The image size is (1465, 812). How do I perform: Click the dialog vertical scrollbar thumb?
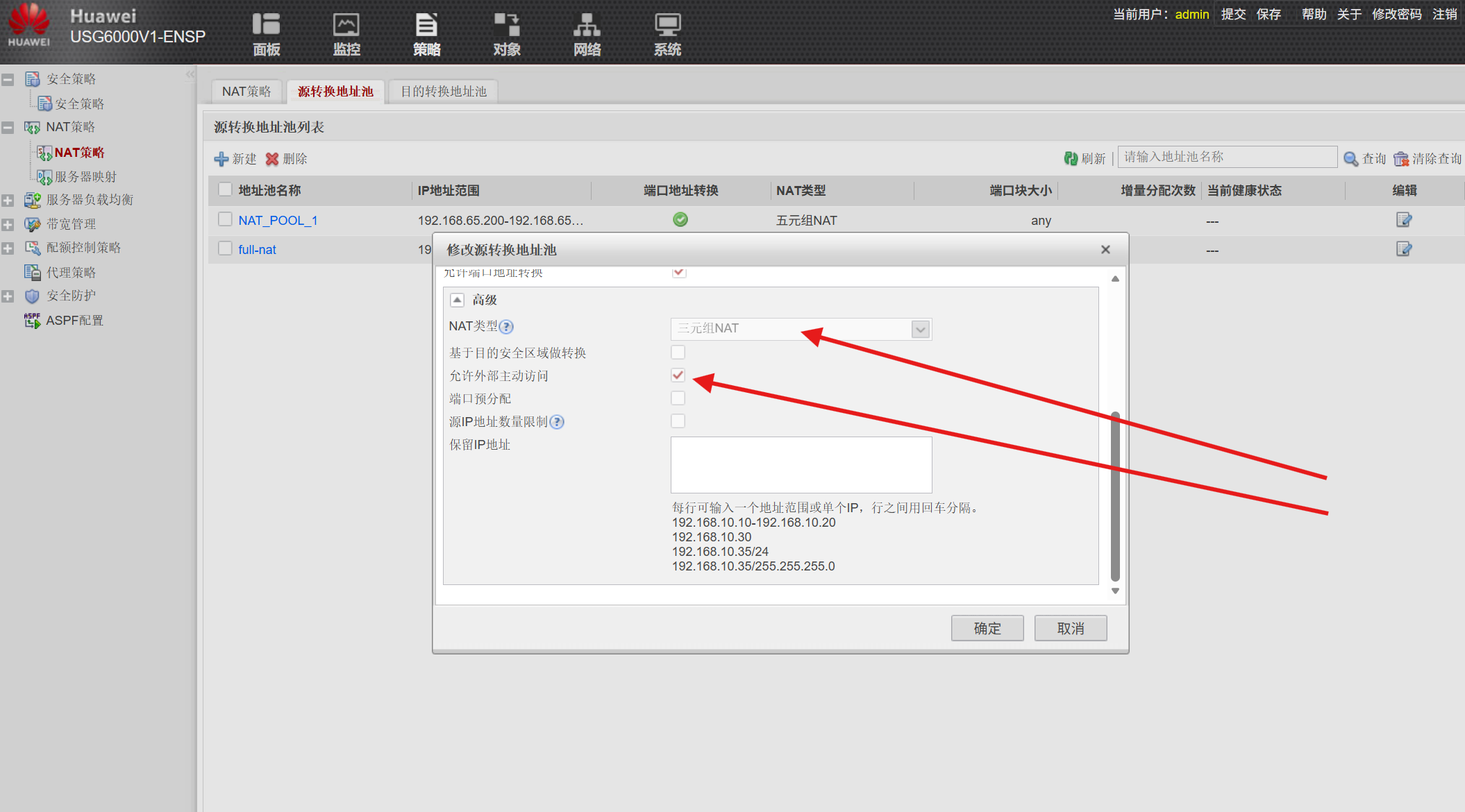(x=1115, y=496)
